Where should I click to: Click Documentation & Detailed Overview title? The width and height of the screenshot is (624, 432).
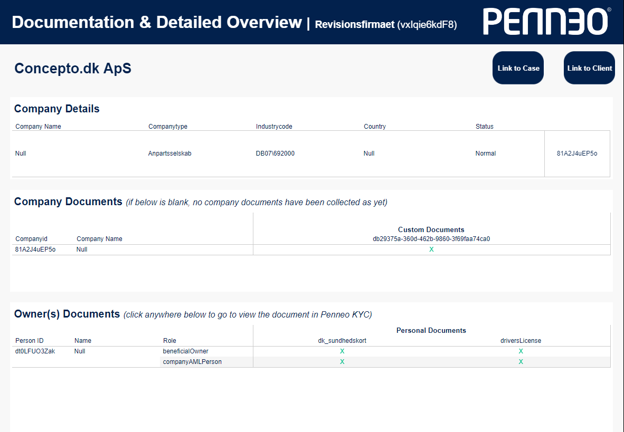click(x=157, y=22)
